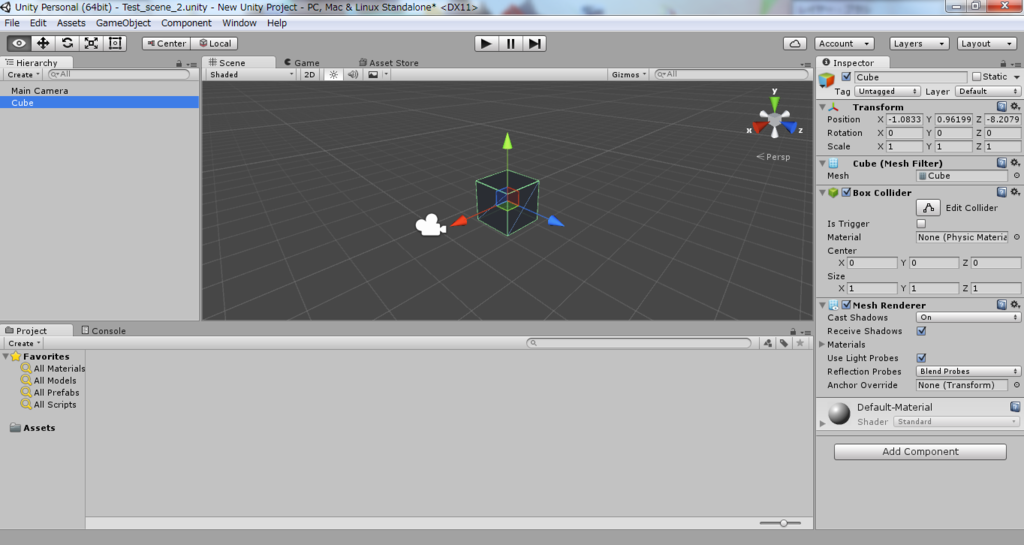The height and width of the screenshot is (545, 1024).
Task: Toggle Use Light Probes checkbox
Action: coord(921,358)
